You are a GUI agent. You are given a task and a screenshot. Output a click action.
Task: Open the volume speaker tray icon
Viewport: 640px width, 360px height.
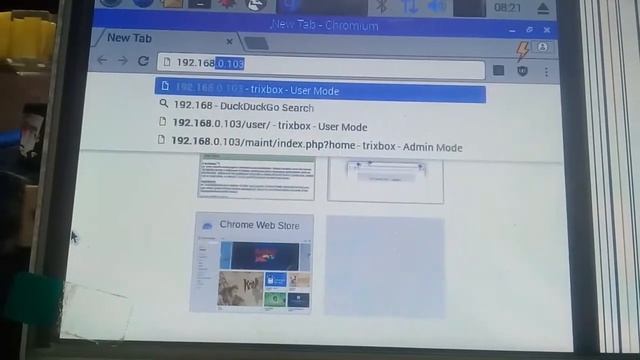tap(438, 7)
